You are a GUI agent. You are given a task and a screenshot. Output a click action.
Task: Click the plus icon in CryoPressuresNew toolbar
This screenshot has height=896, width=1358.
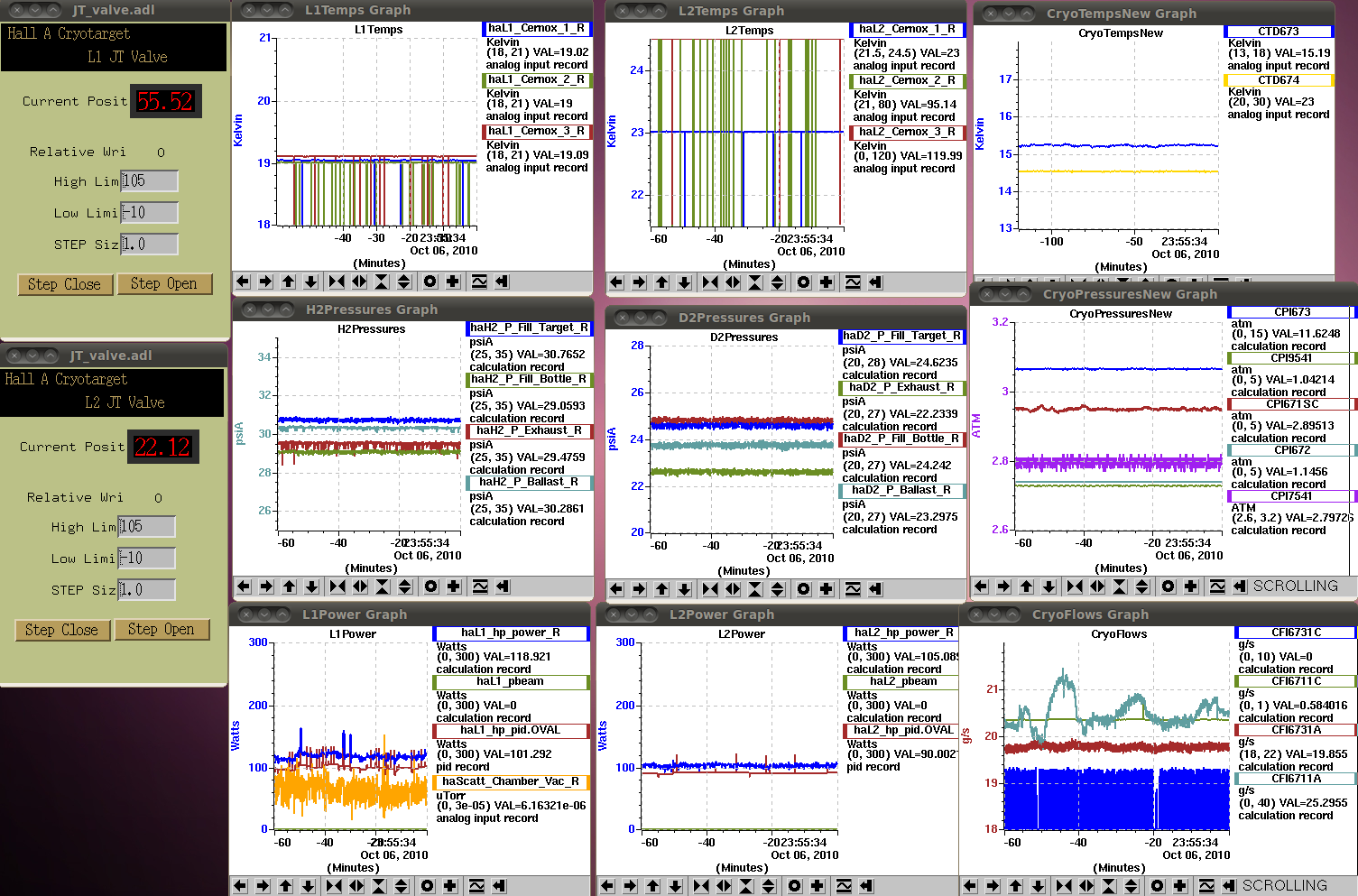[1191, 587]
